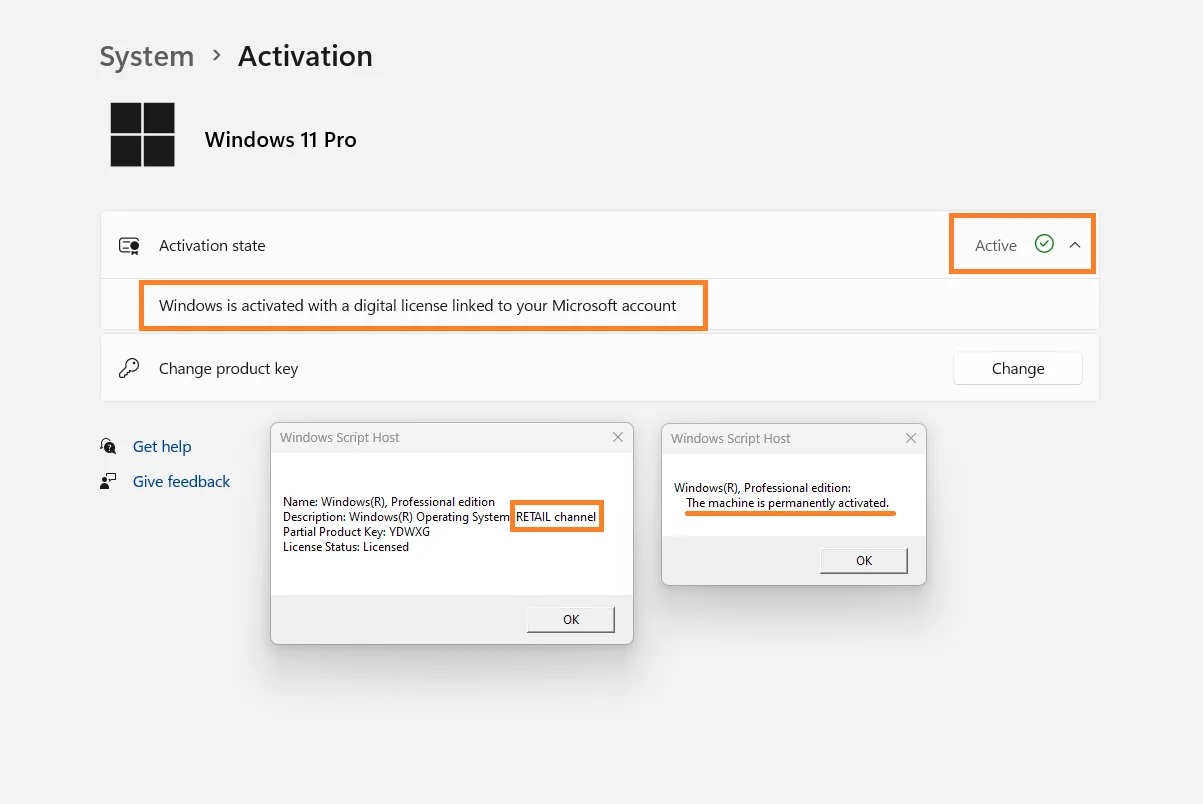Click the green checkmark next to Active
The height and width of the screenshot is (804, 1203).
point(1044,244)
